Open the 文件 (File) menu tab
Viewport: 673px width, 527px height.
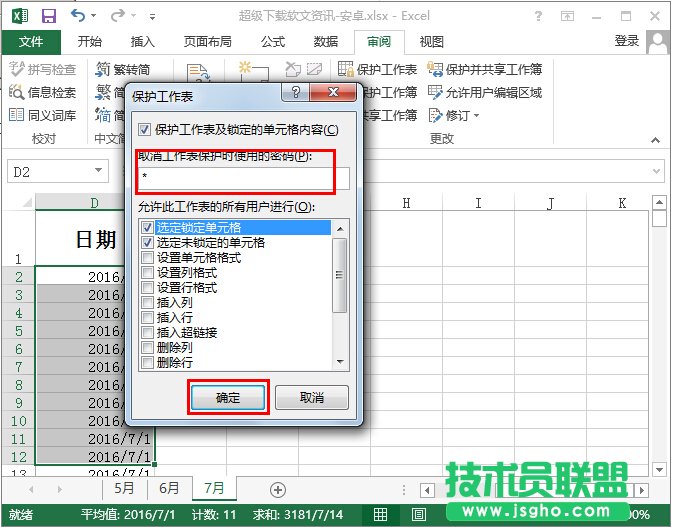tap(32, 41)
